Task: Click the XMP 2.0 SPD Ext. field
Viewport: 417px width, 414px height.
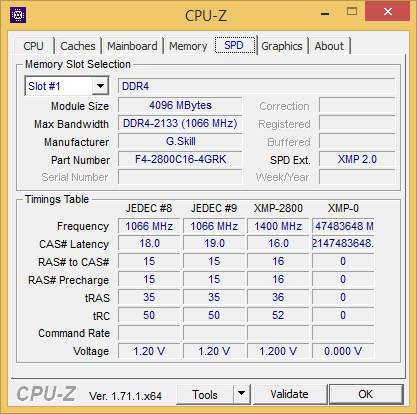Action: click(357, 159)
